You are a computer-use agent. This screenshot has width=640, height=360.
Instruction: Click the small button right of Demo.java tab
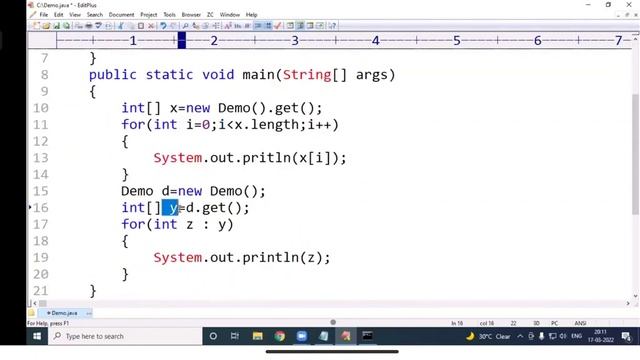[x=89, y=313]
